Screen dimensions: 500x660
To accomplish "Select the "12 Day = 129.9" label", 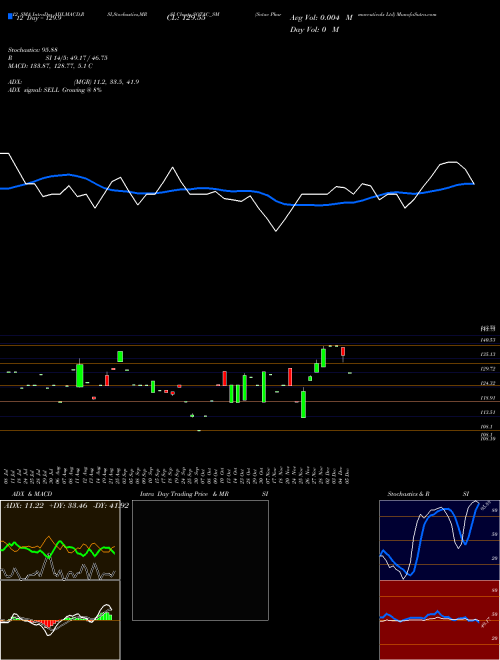I will [39, 19].
